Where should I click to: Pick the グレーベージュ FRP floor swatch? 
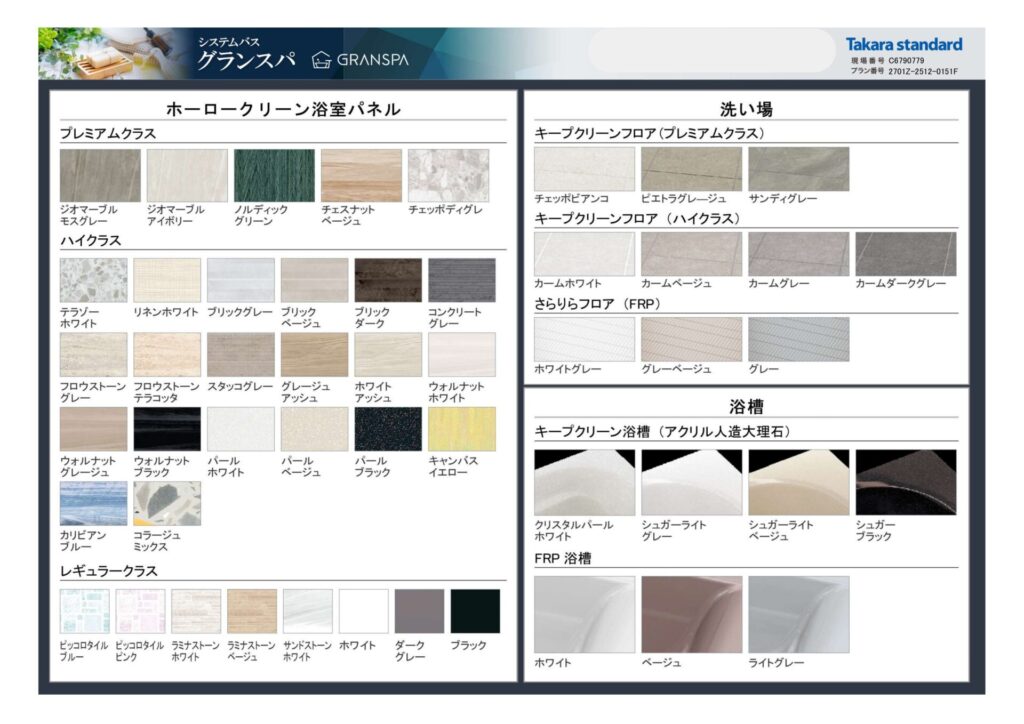click(691, 339)
